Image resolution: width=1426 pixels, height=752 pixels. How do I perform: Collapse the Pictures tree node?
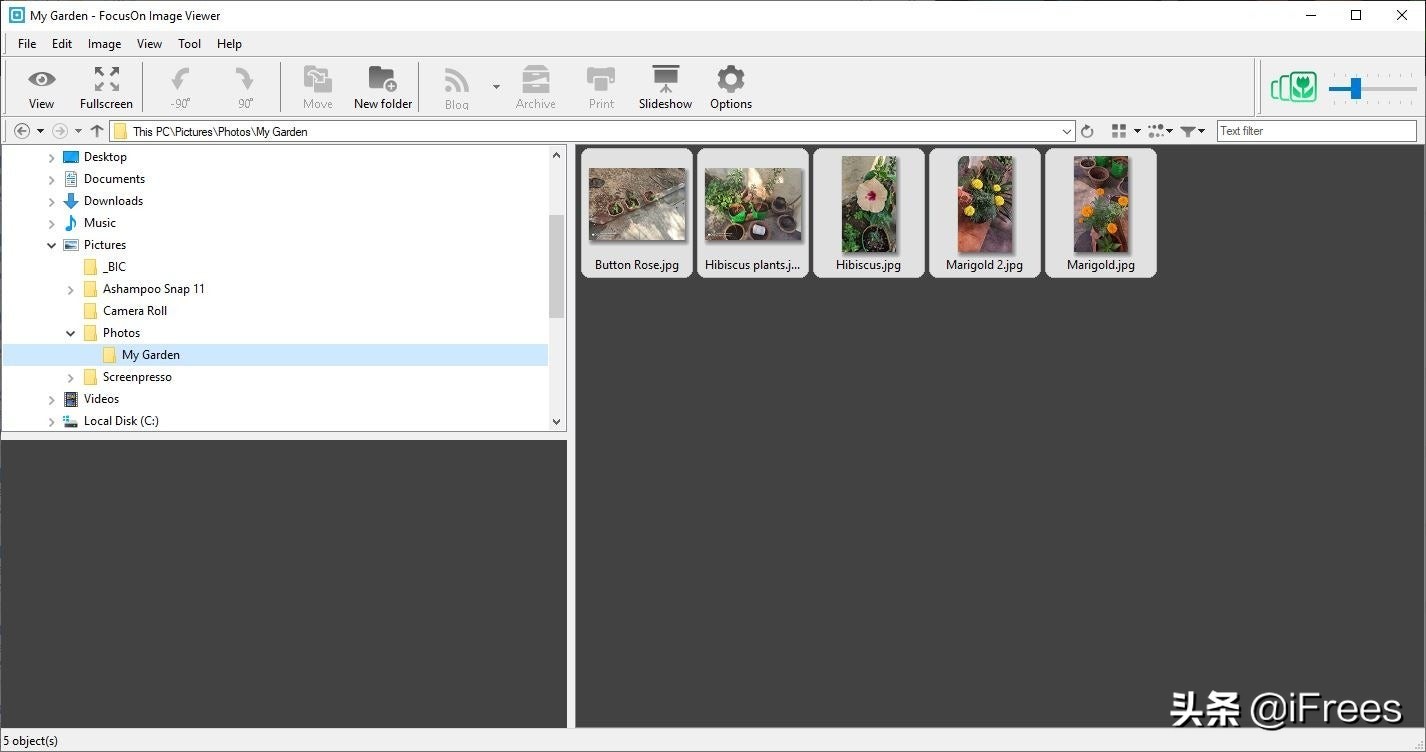pos(52,245)
